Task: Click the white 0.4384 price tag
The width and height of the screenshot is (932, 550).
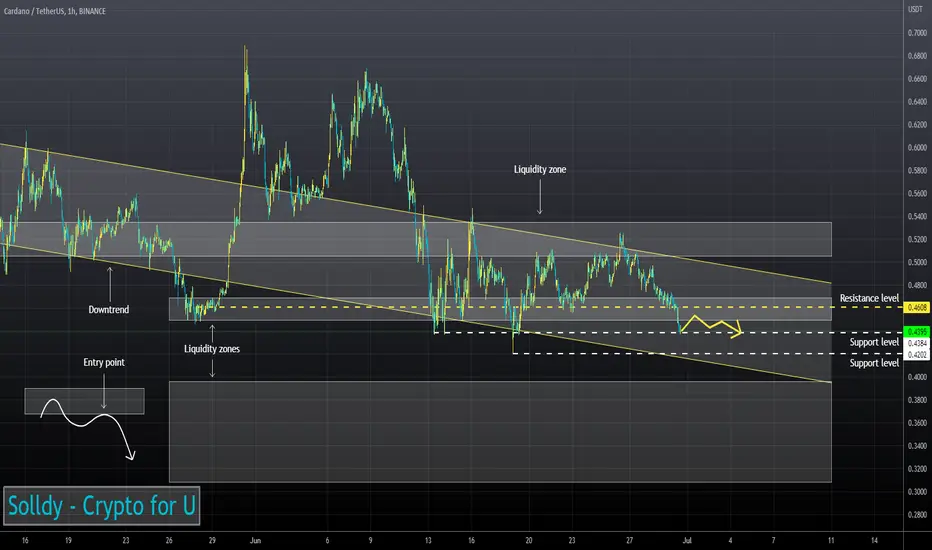Action: tap(917, 343)
